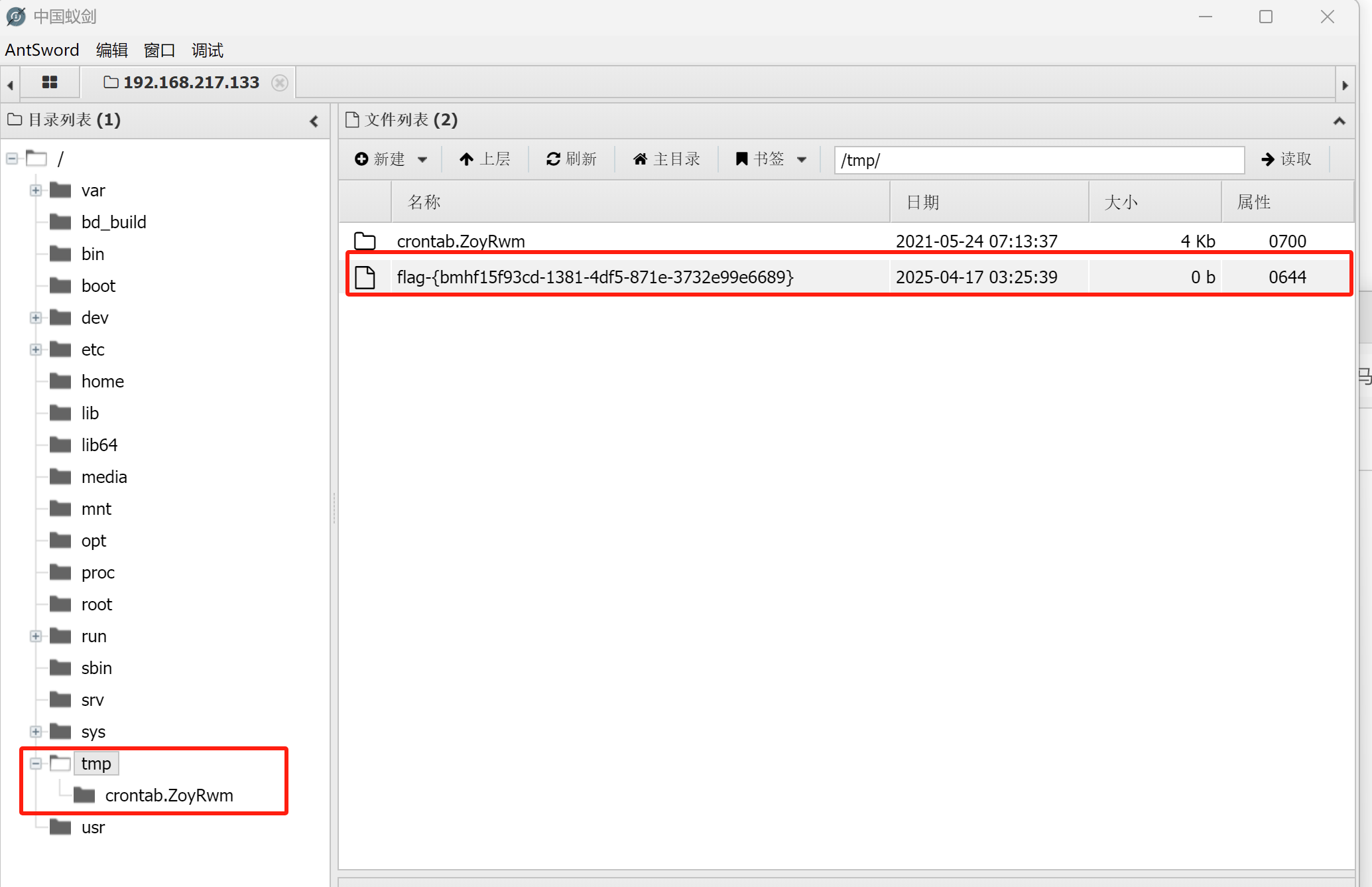Click the home grid icon tab
Screen dimensions: 1372x887
[50, 82]
